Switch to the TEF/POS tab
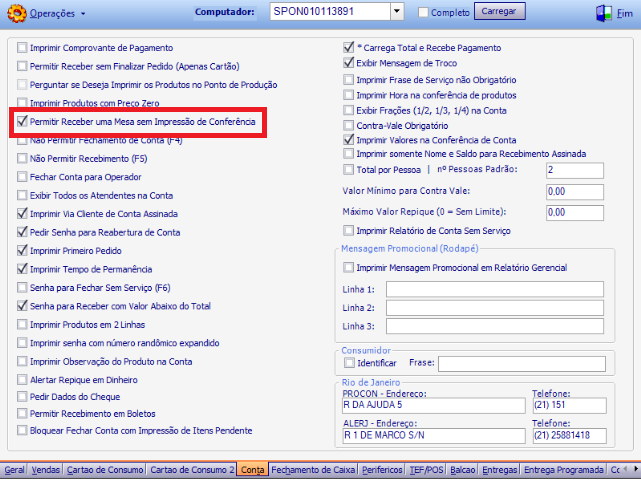 tap(426, 470)
